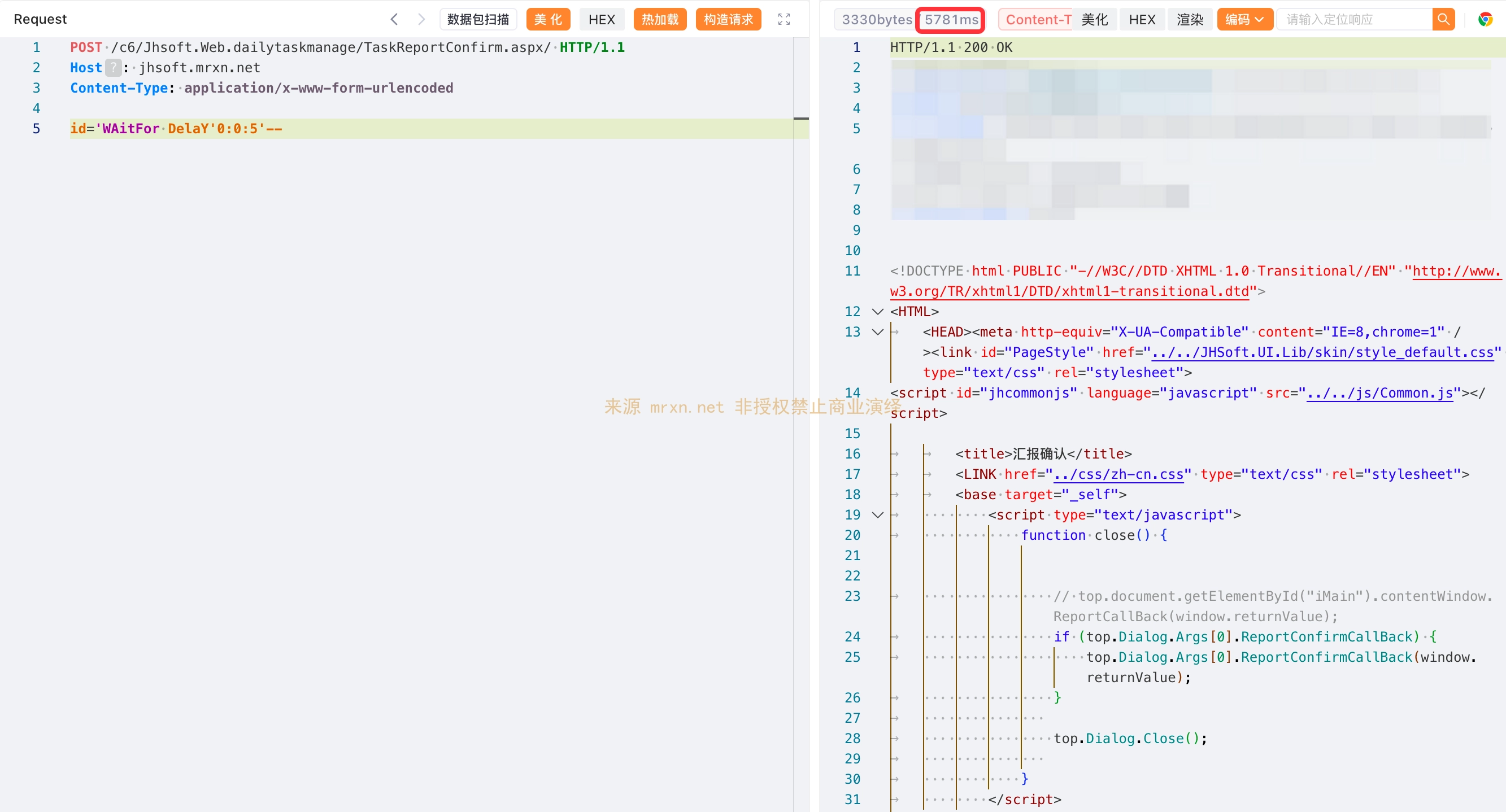The height and width of the screenshot is (812, 1506).
Task: Collapse the HTML tag at line 12
Action: [877, 312]
